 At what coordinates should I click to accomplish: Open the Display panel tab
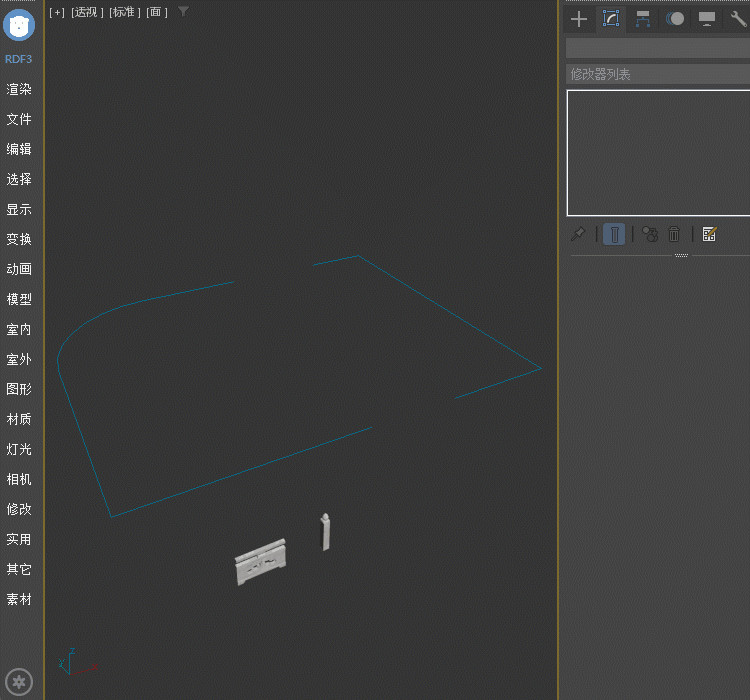[707, 19]
